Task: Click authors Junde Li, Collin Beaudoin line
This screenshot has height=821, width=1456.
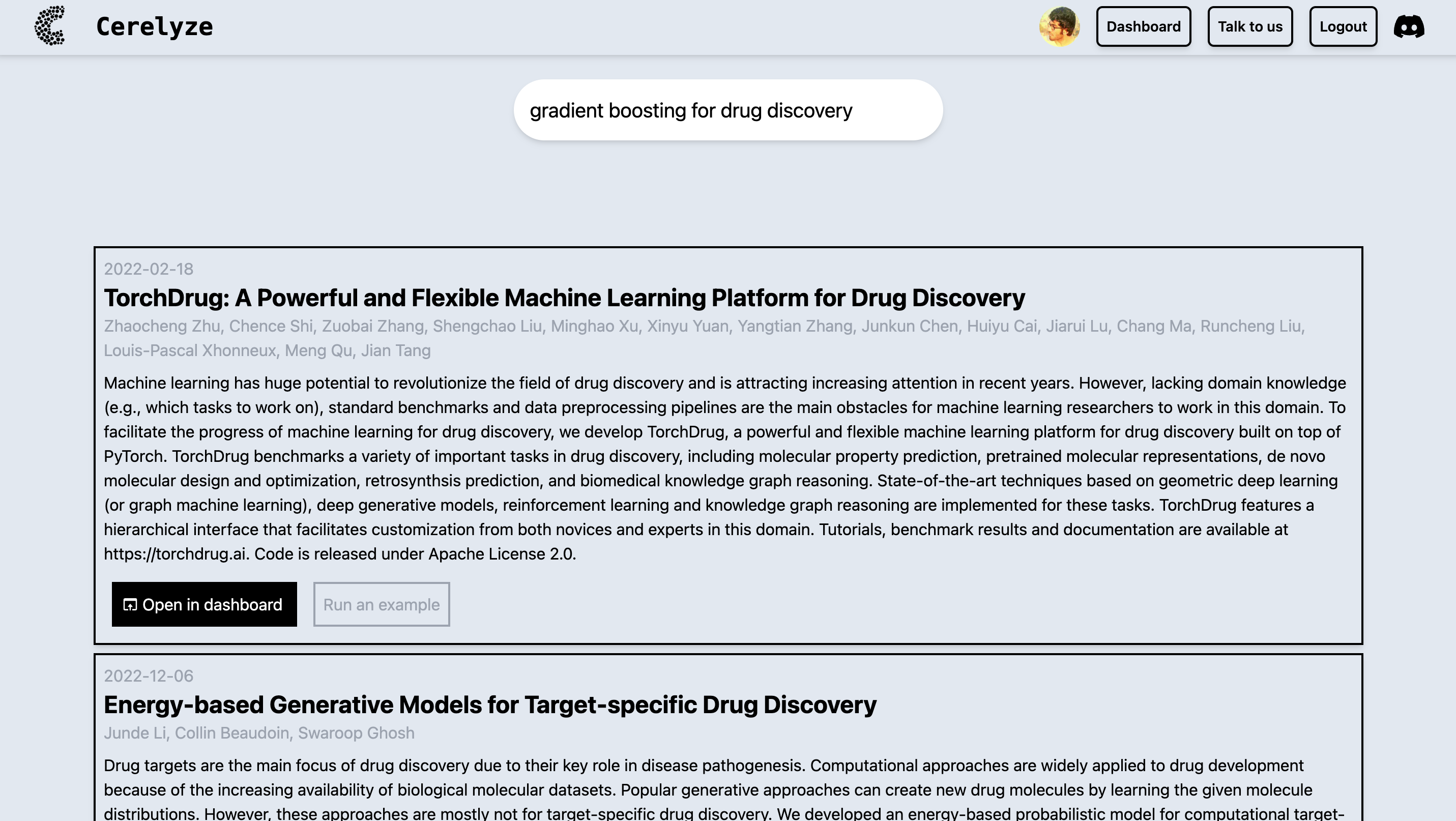Action: click(258, 733)
